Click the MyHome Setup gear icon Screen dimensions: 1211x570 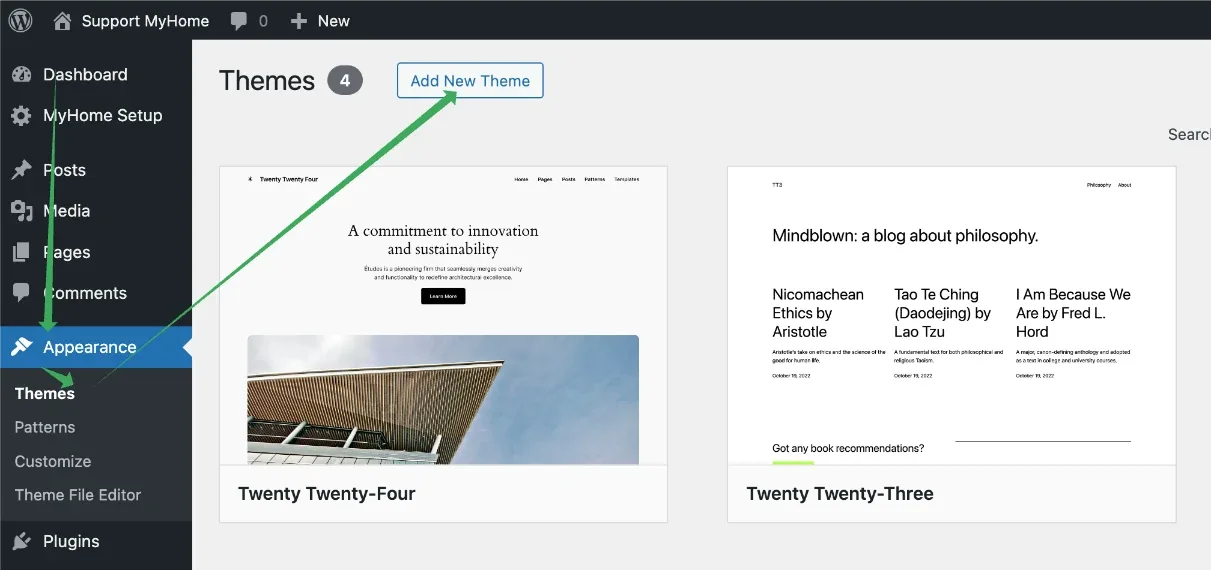21,116
